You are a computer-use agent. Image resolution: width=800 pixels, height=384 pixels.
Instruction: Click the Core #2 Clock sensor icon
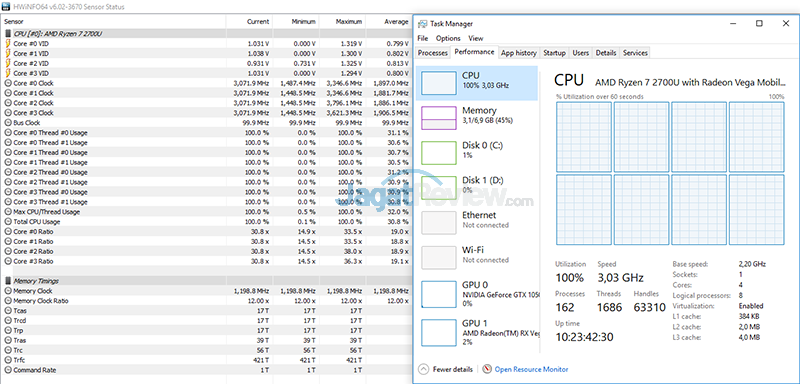(x=8, y=103)
